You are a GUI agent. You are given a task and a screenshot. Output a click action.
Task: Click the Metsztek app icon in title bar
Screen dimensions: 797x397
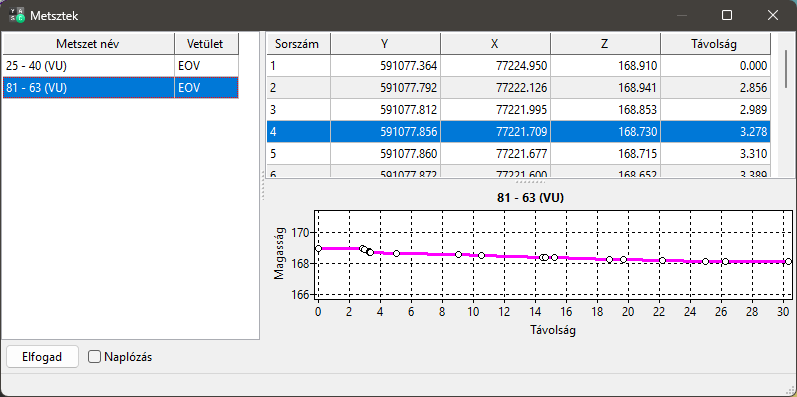(17, 15)
